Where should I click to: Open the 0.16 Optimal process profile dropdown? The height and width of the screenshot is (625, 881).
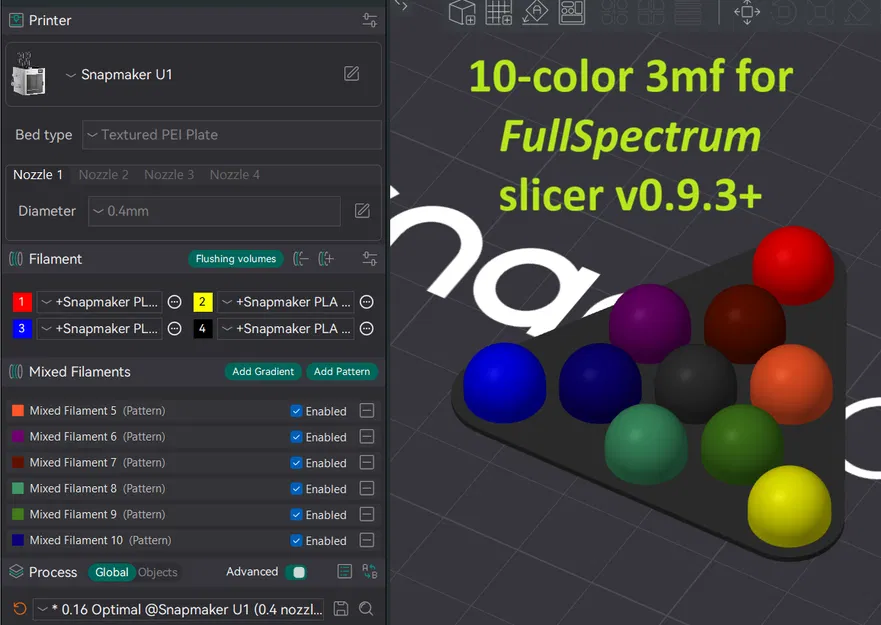point(178,609)
